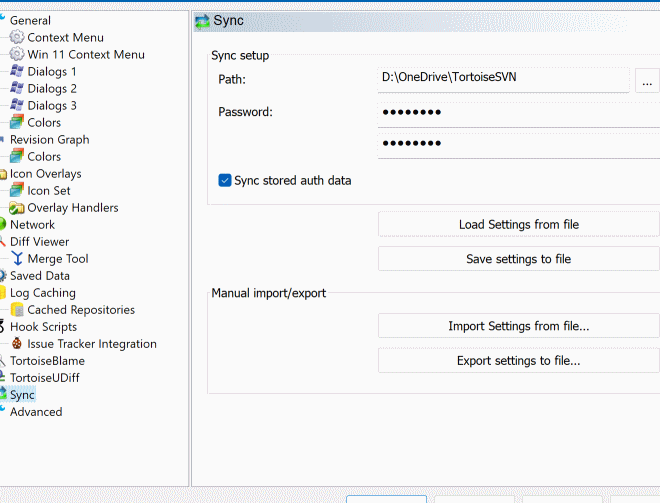Click the Dialogs 1 window icon
660x503 pixels.
click(x=17, y=71)
